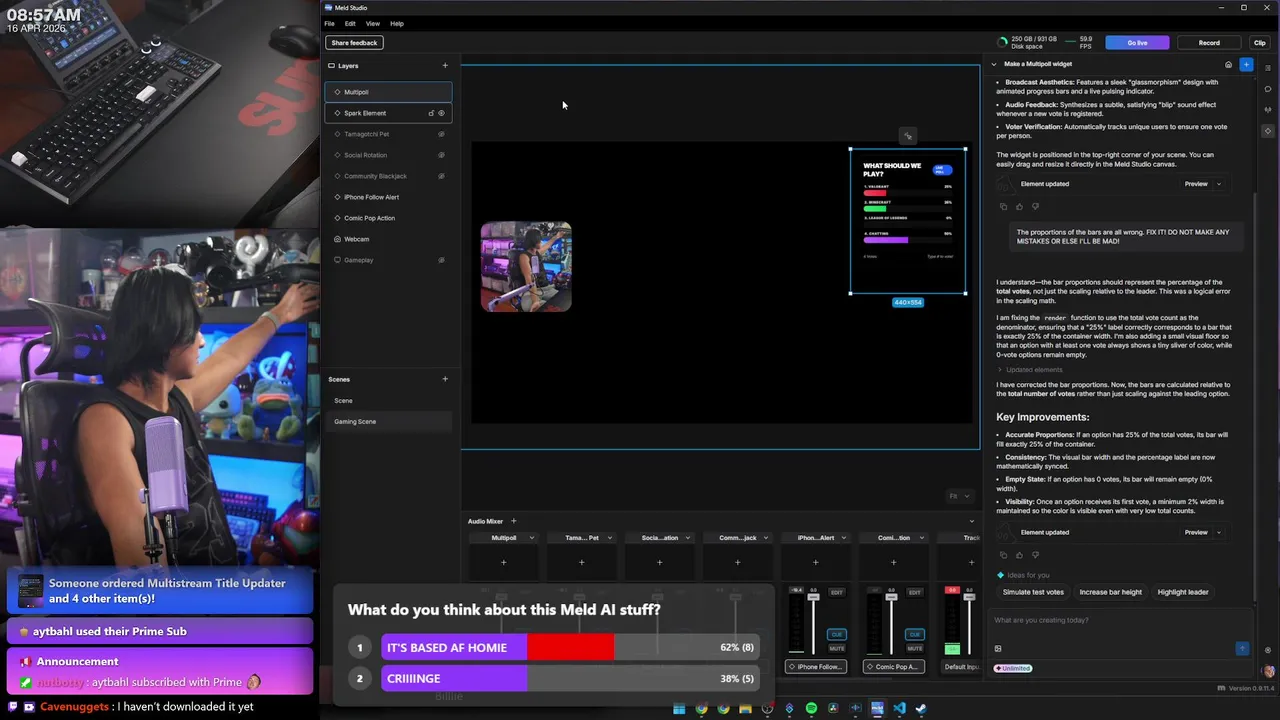Open the dropdown arrow beside the lower Preview button

coord(1218,533)
